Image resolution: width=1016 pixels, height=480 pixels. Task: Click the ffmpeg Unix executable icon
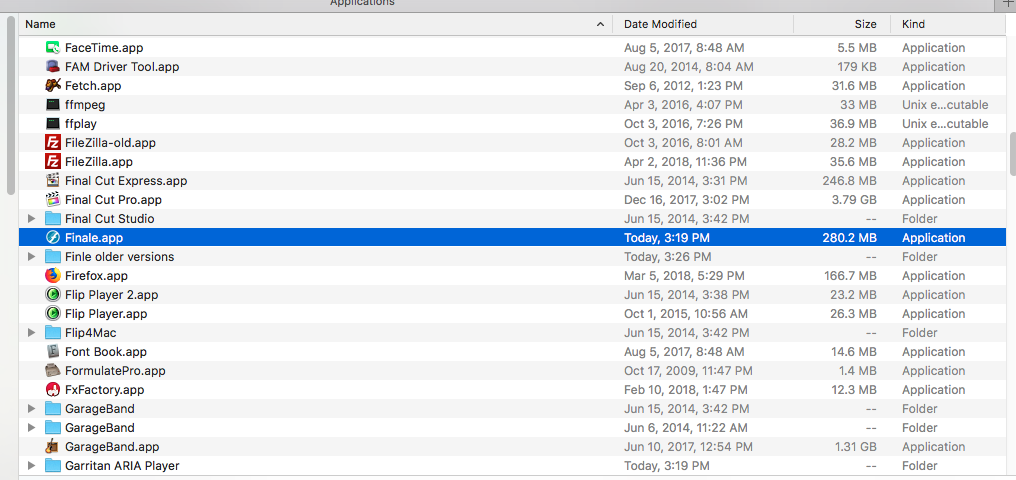[x=53, y=105]
